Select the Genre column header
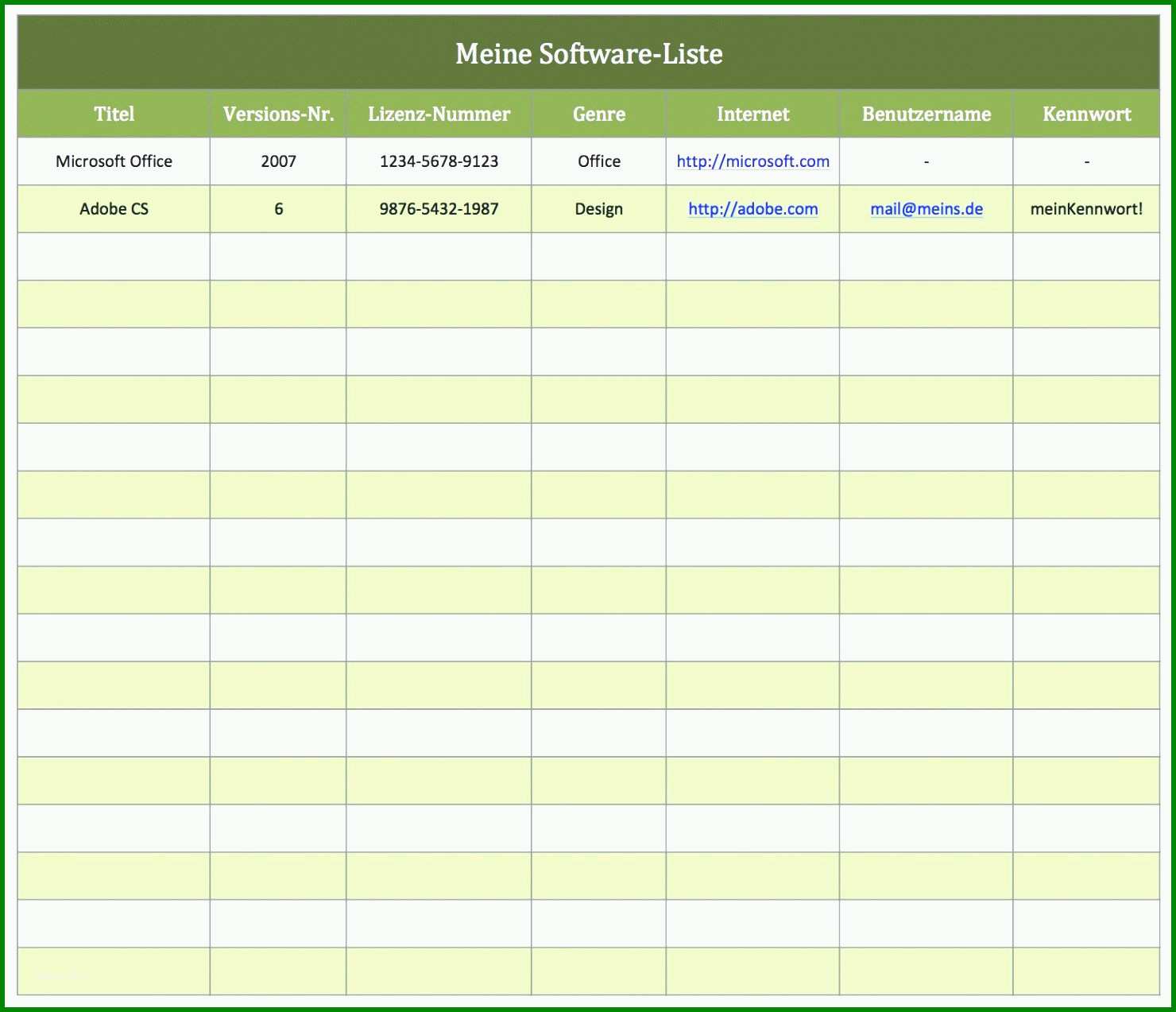The height and width of the screenshot is (1012, 1176). tap(598, 114)
